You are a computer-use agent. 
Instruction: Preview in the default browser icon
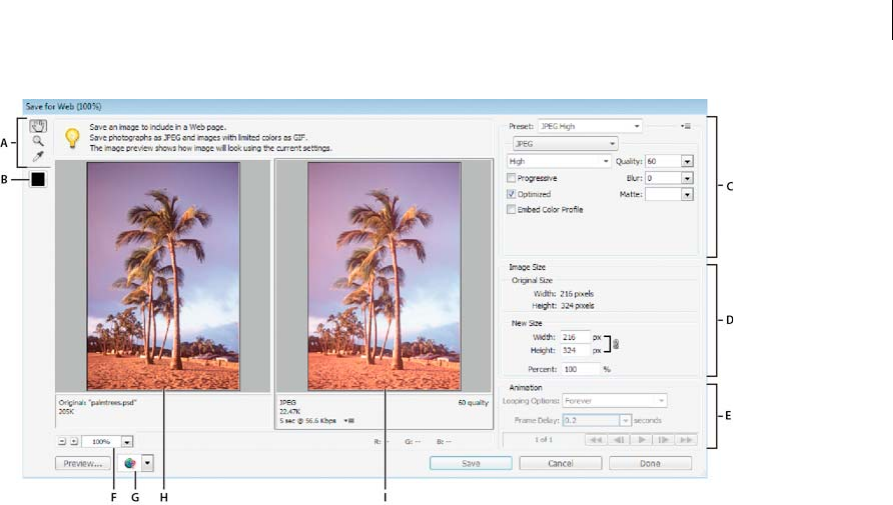130,463
